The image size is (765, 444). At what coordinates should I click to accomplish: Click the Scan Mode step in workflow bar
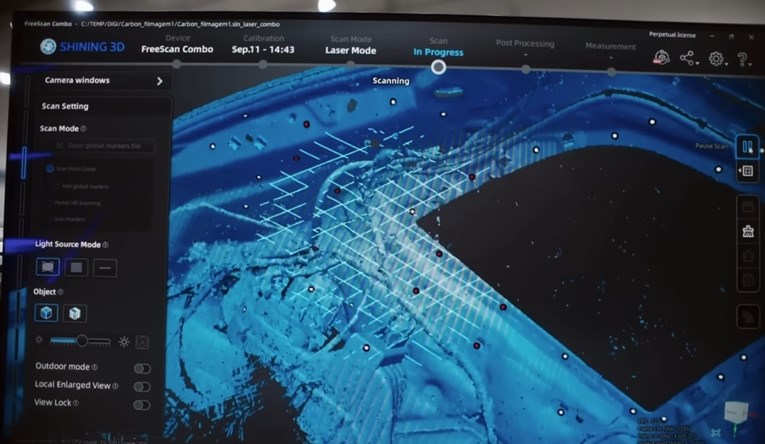350,45
